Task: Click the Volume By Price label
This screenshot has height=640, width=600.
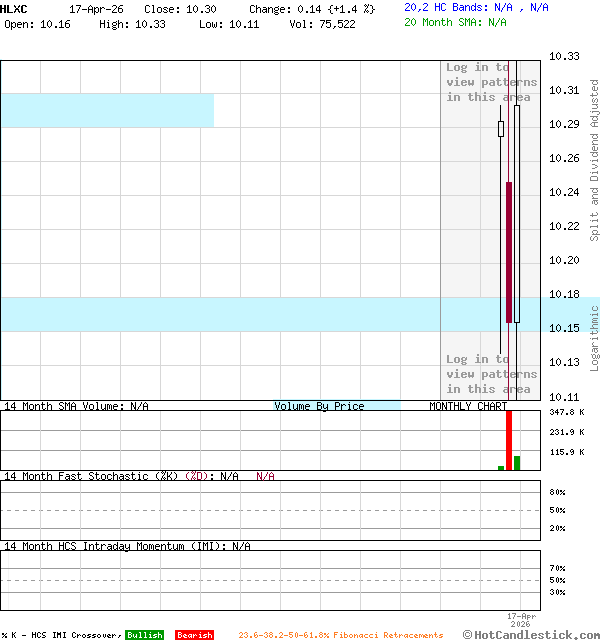Action: click(x=320, y=406)
